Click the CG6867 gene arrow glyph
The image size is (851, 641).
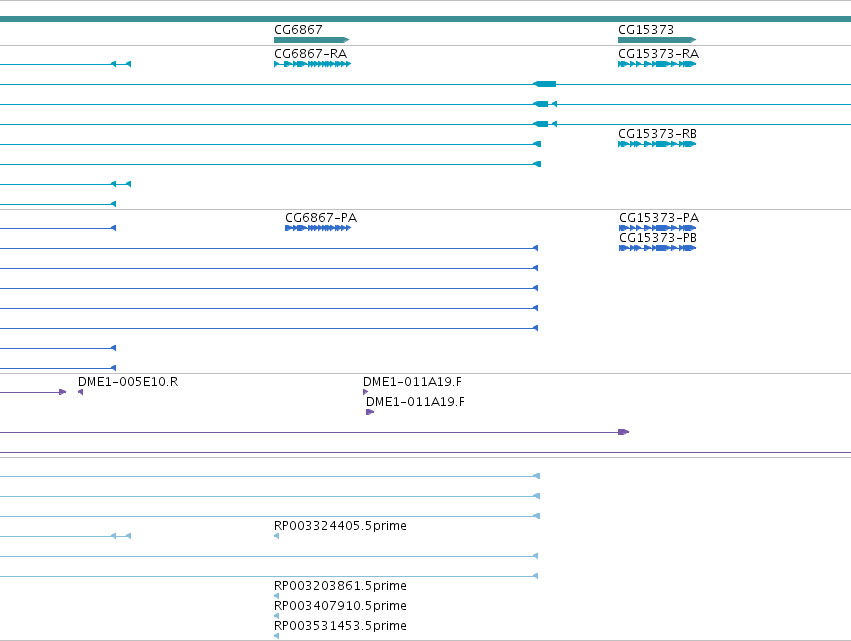click(x=312, y=40)
